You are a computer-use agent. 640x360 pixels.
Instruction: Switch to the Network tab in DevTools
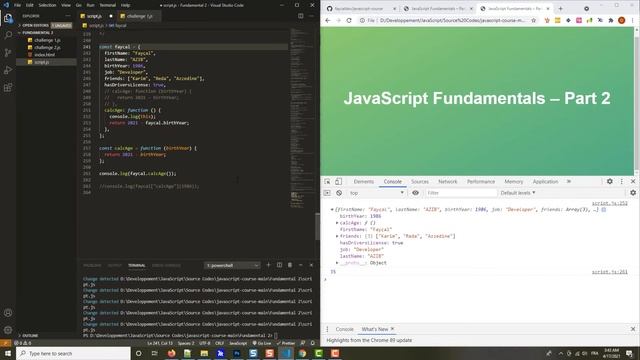447,182
